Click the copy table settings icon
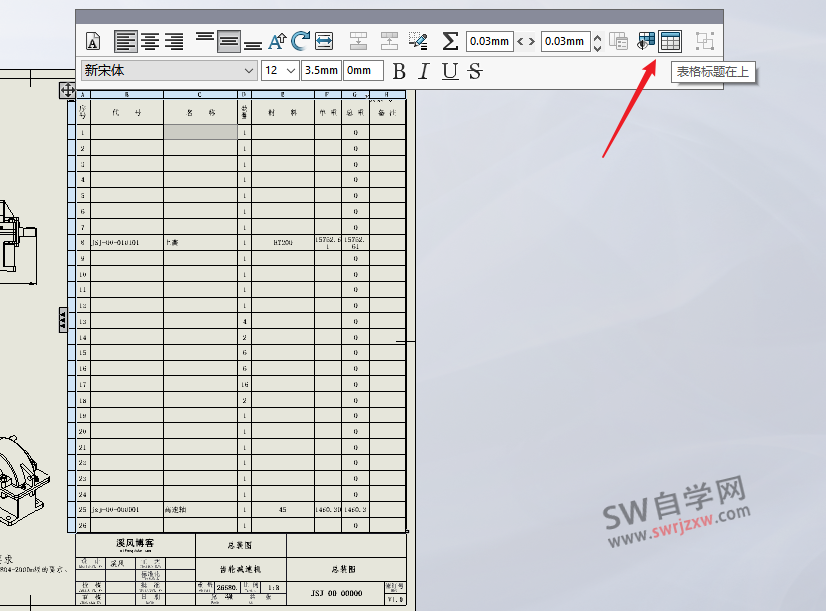The width and height of the screenshot is (826, 611). [621, 41]
